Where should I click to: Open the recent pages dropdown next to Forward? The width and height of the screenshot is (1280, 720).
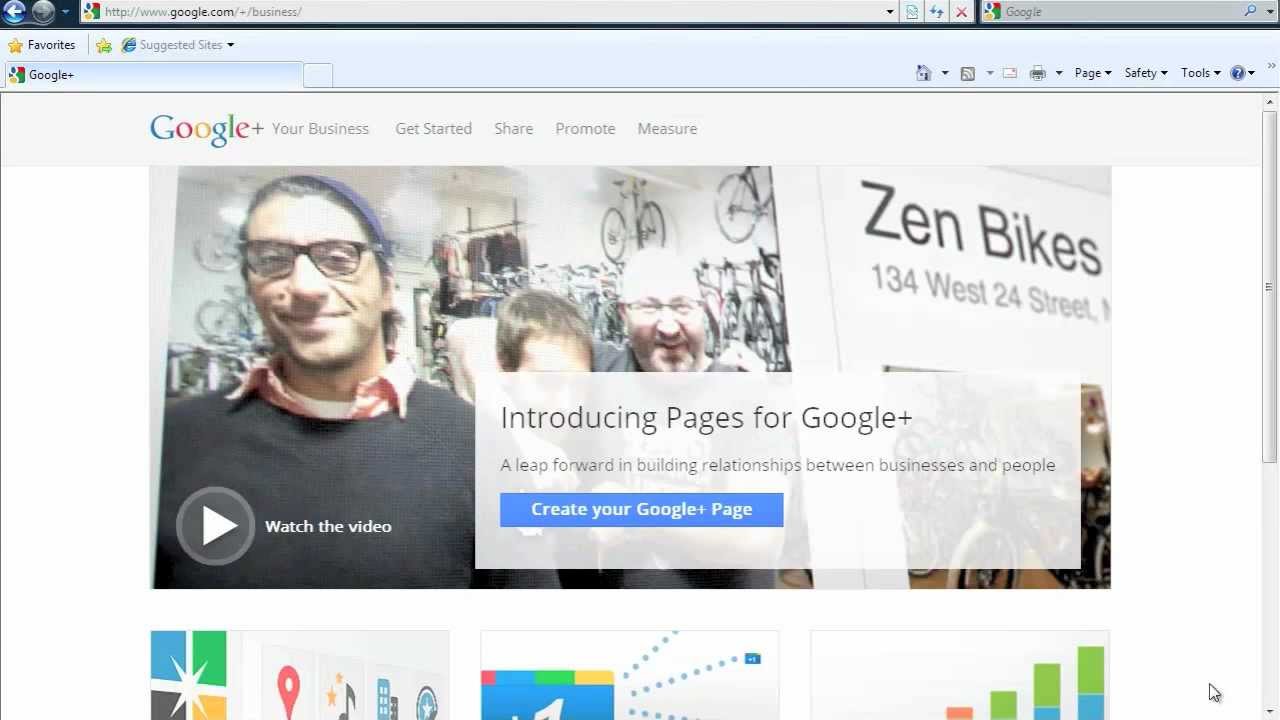[66, 12]
